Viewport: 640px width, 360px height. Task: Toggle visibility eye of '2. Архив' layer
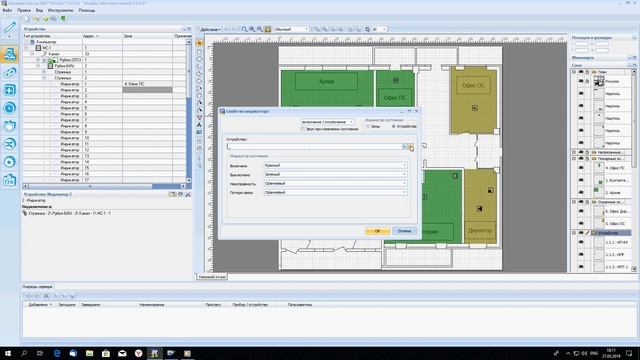point(581,192)
